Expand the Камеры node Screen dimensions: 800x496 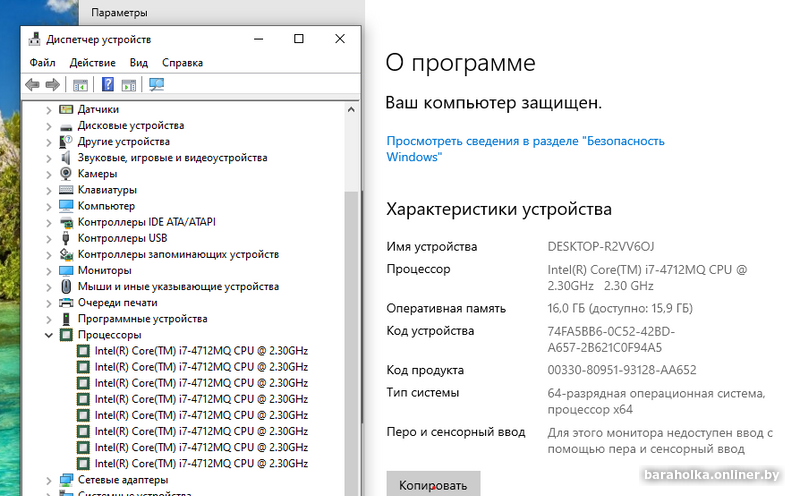click(x=48, y=174)
